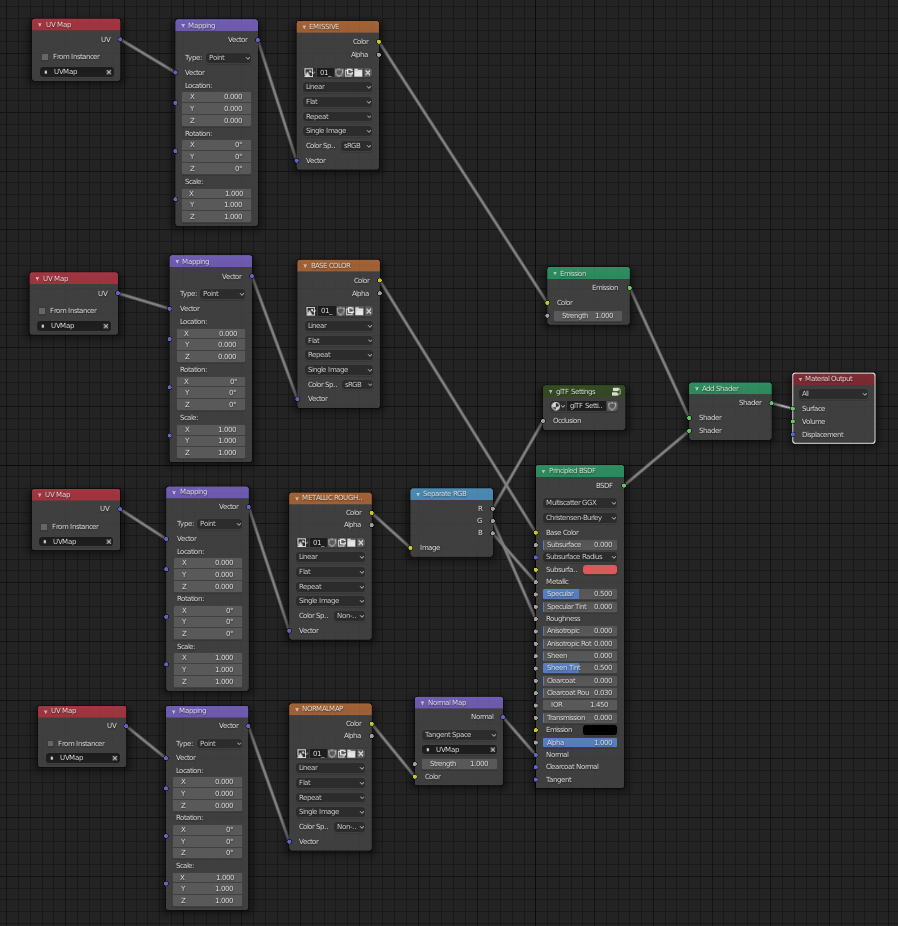Viewport: 898px width, 926px height.
Task: Adjust Alpha slider in Principled BSDF
Action: pyautogui.click(x=580, y=743)
